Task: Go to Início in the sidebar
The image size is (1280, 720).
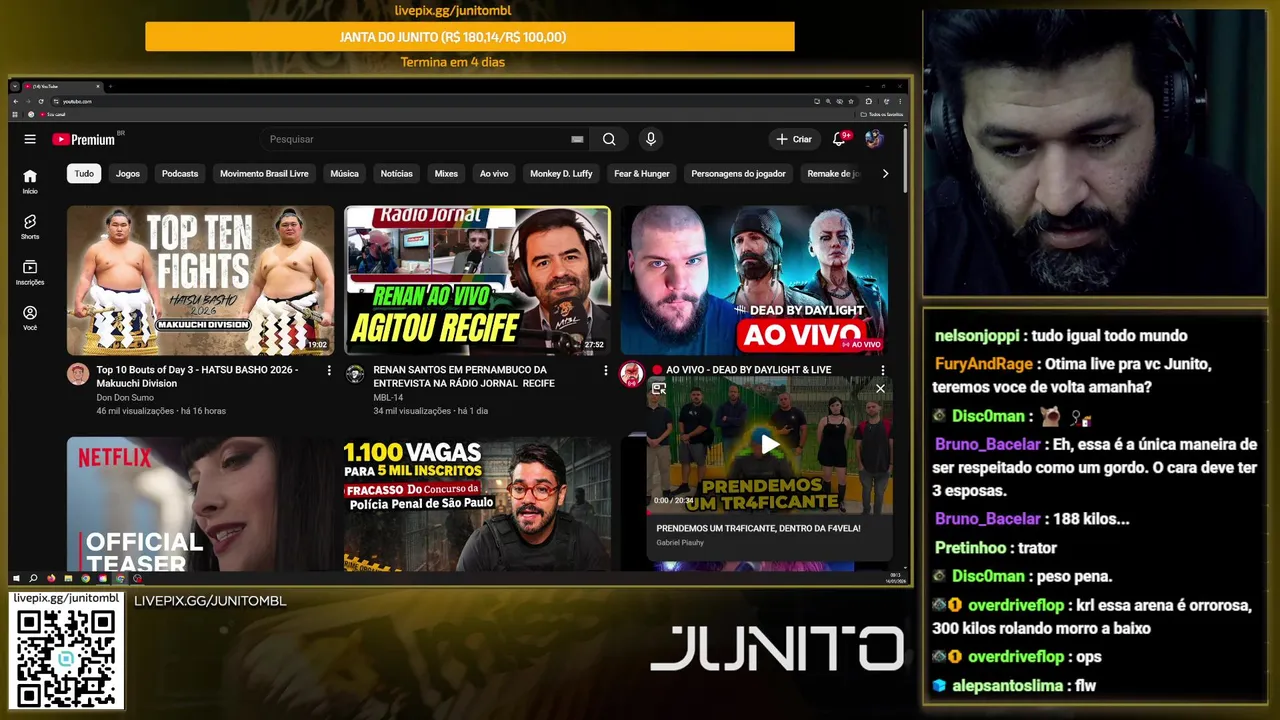Action: coord(30,181)
